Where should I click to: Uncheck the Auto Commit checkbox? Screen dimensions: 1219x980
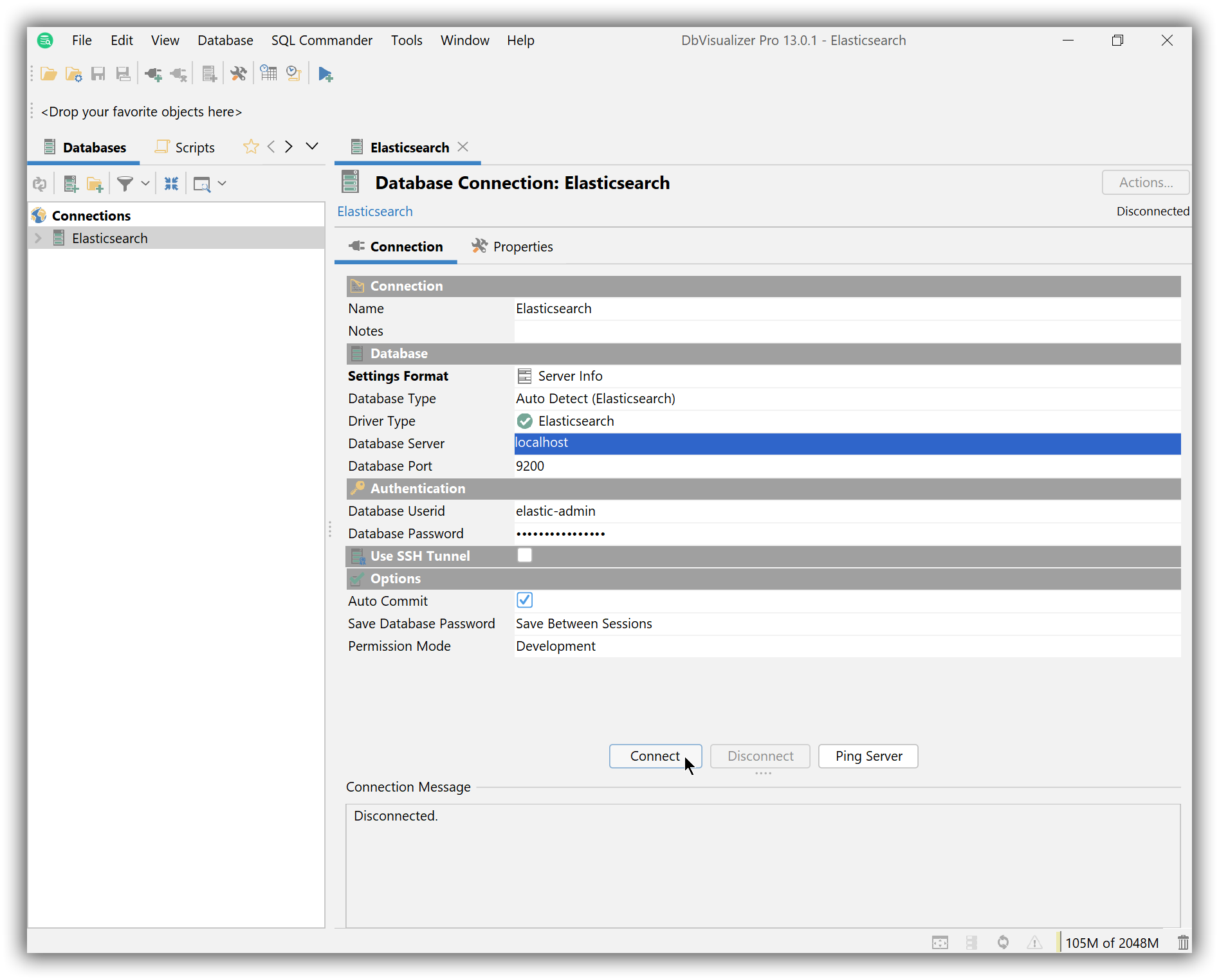[524, 601]
